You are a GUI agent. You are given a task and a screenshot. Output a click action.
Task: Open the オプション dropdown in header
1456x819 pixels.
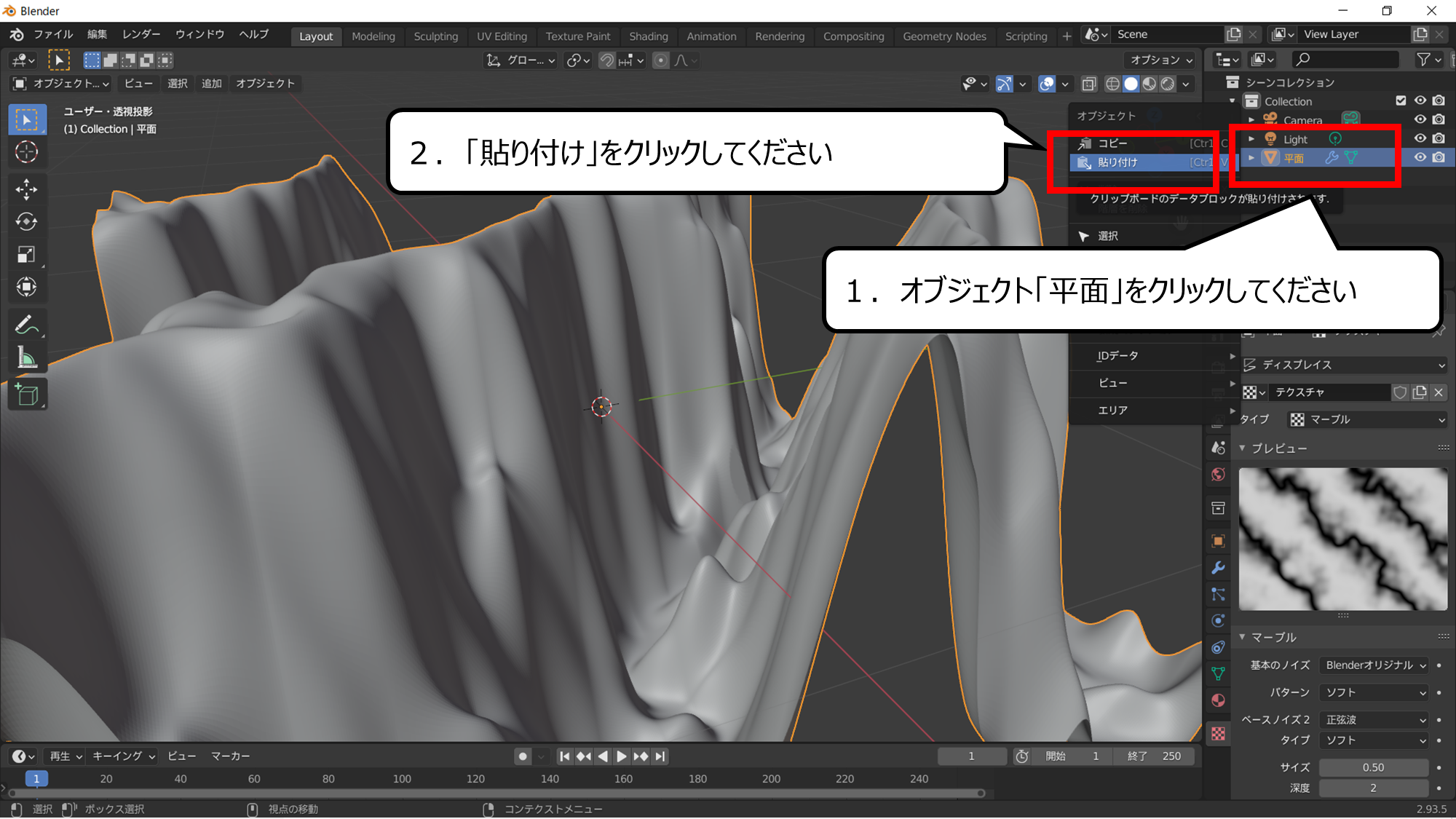pos(1162,60)
